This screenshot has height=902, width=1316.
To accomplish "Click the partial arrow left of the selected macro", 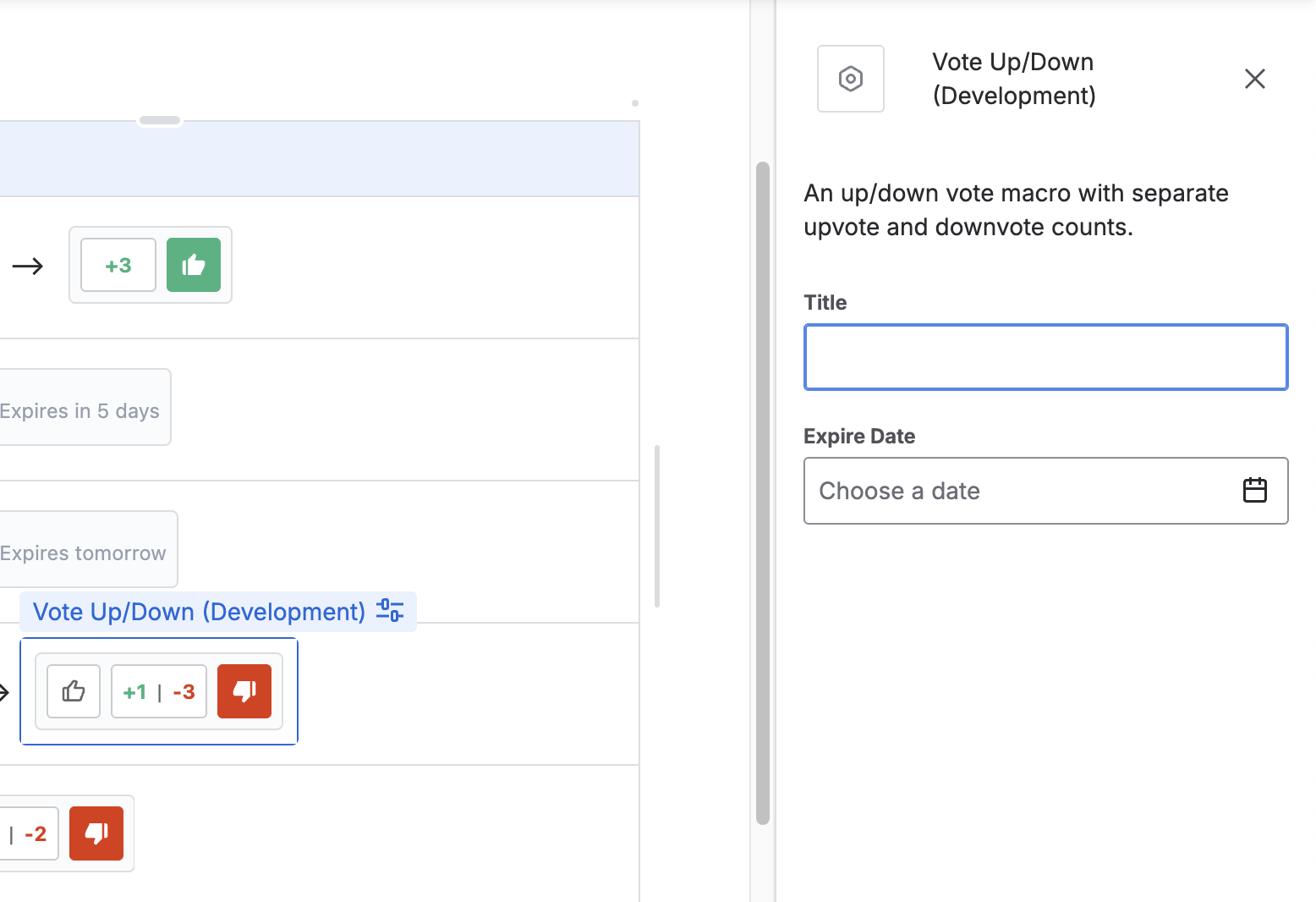I will (3, 692).
